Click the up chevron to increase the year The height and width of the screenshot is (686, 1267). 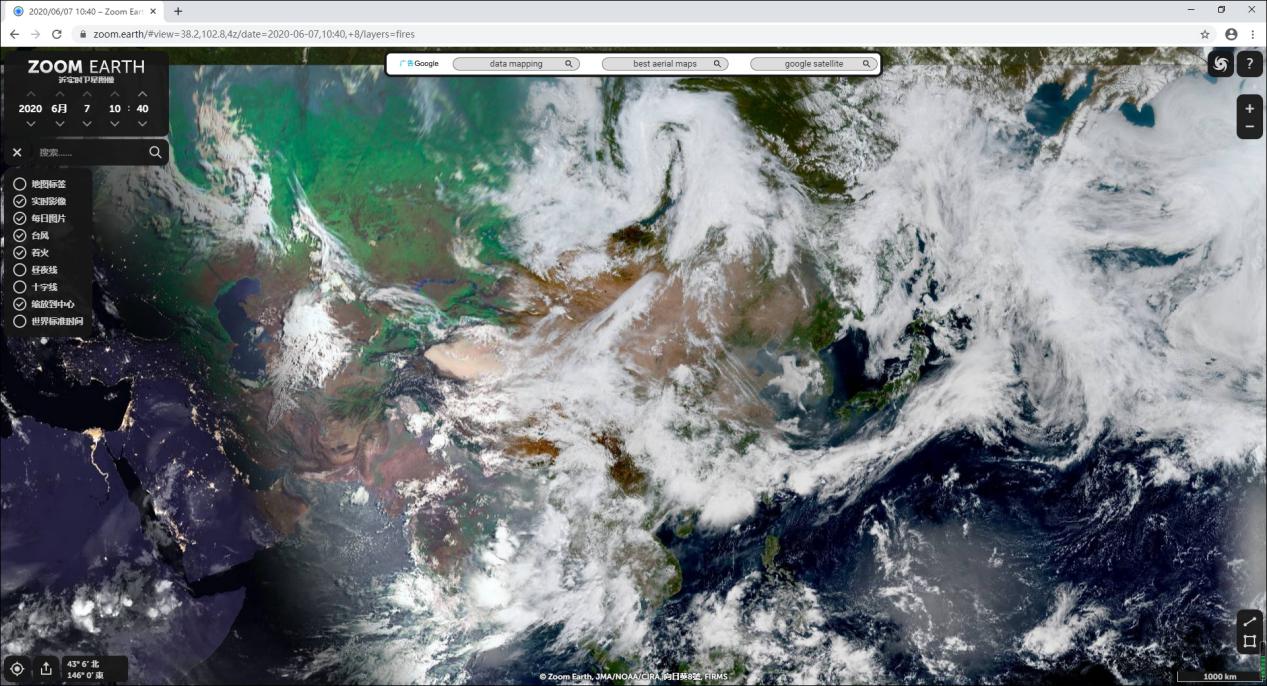pyautogui.click(x=30, y=92)
